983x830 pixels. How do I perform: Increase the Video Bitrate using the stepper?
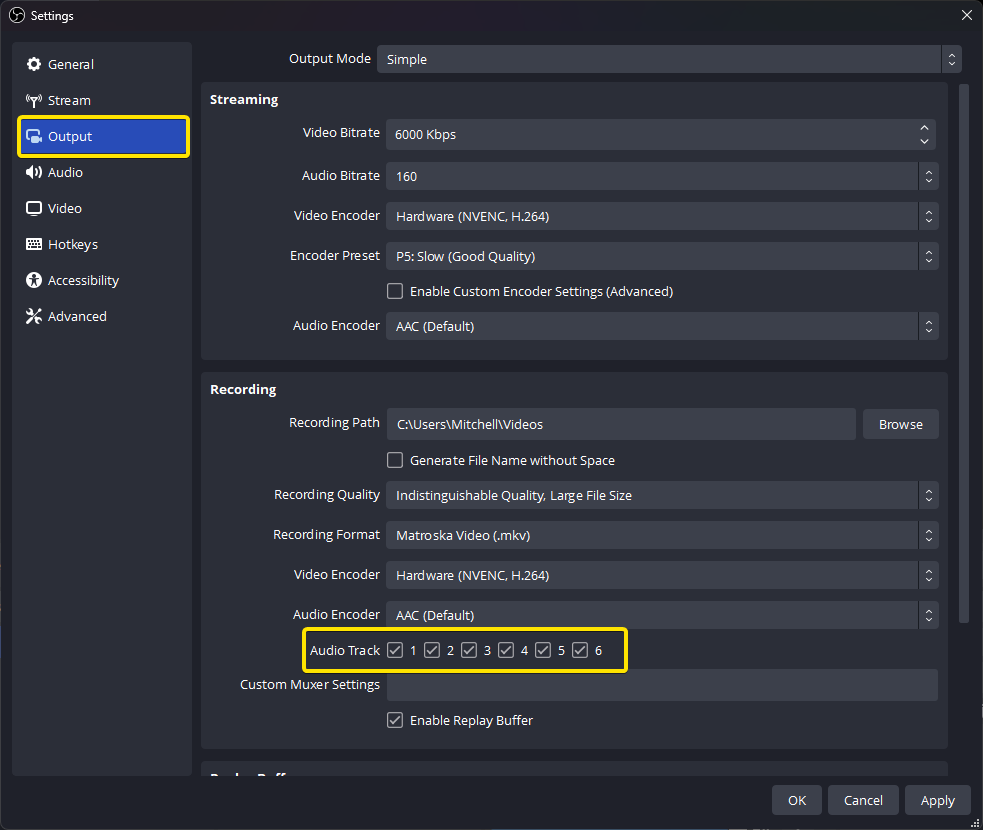click(x=924, y=129)
